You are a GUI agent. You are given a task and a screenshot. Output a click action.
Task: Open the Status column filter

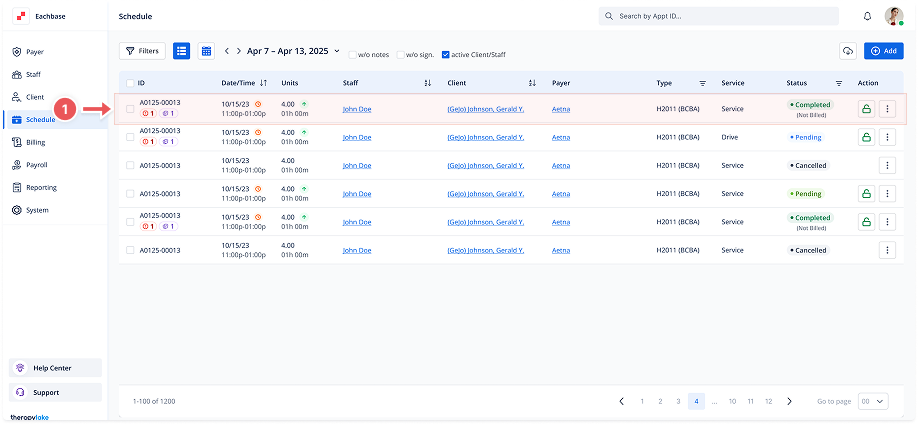click(x=839, y=83)
